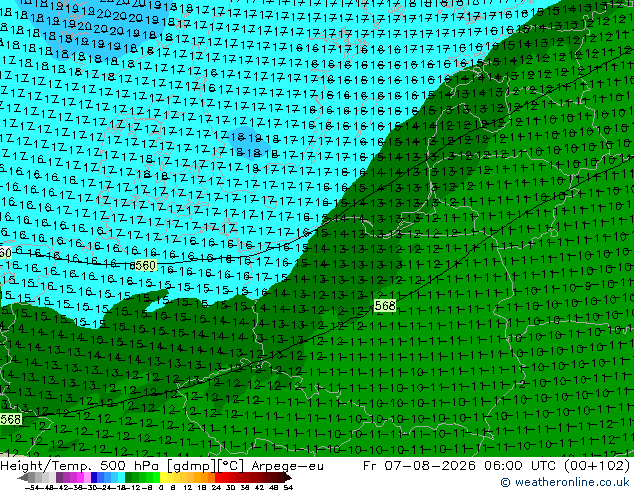Click the date '07-08-2026'

coord(429,466)
